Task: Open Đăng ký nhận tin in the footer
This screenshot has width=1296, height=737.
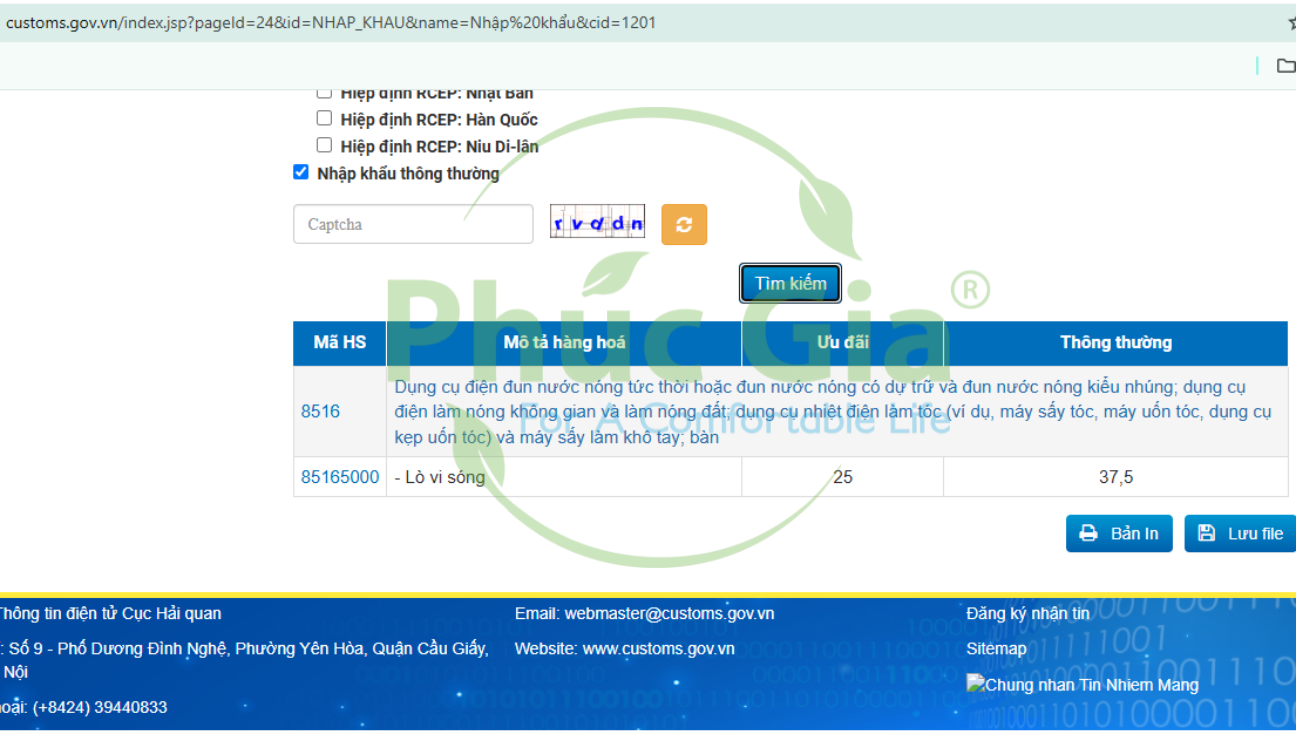Action: [1028, 614]
